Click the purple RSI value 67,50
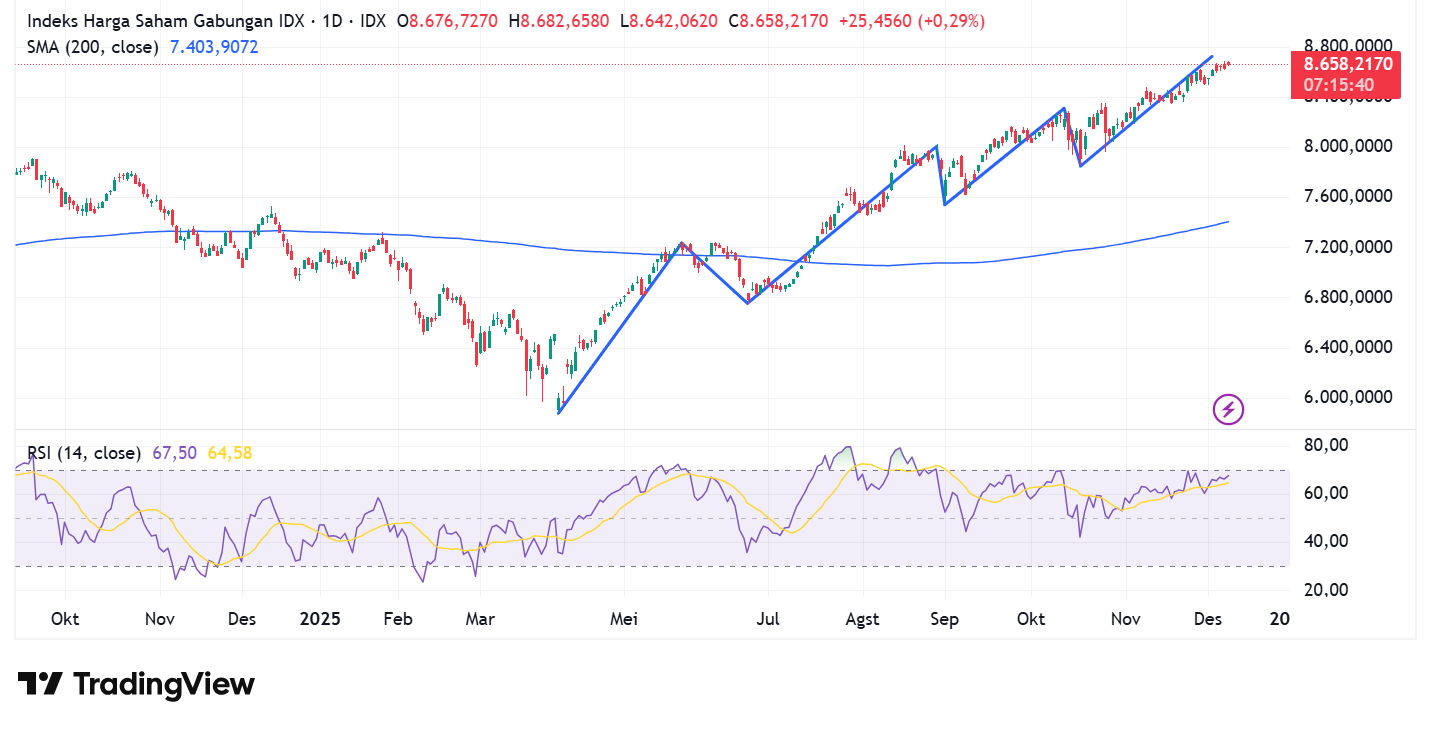Viewport: 1431px width, 729px height. click(x=177, y=453)
